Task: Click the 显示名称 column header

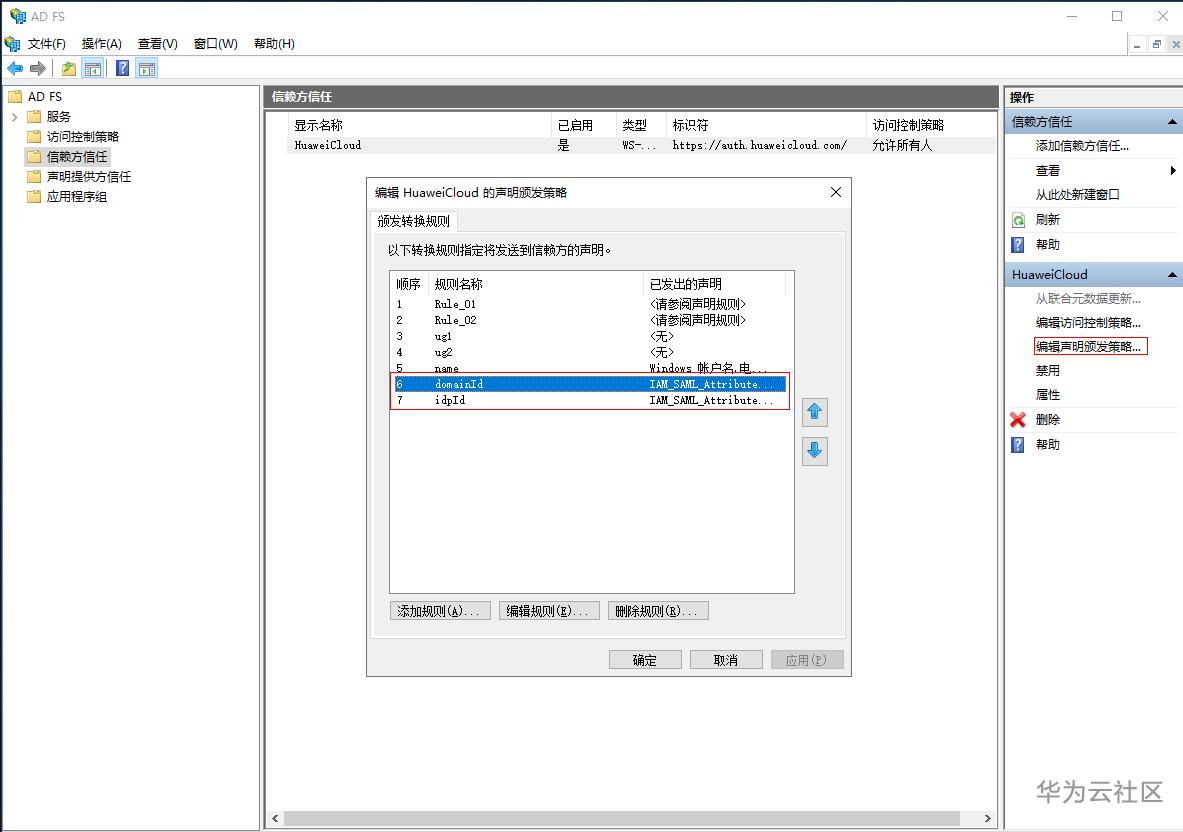Action: coord(419,125)
